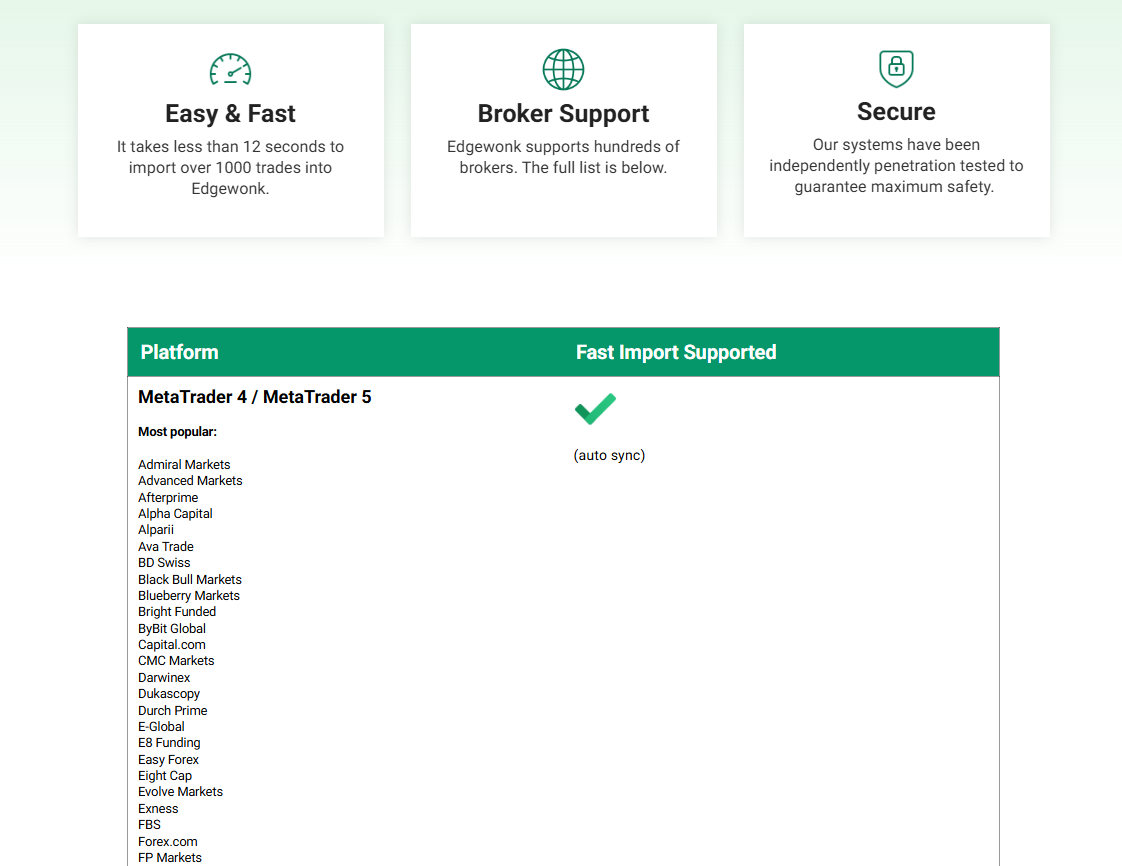Select Evolve Markets in broker list
Viewport: 1122px width, 866px height.
click(x=180, y=792)
